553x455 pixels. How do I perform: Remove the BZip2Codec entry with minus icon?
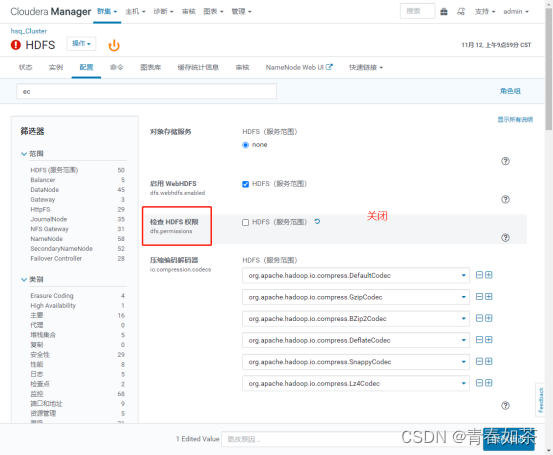[x=479, y=318]
